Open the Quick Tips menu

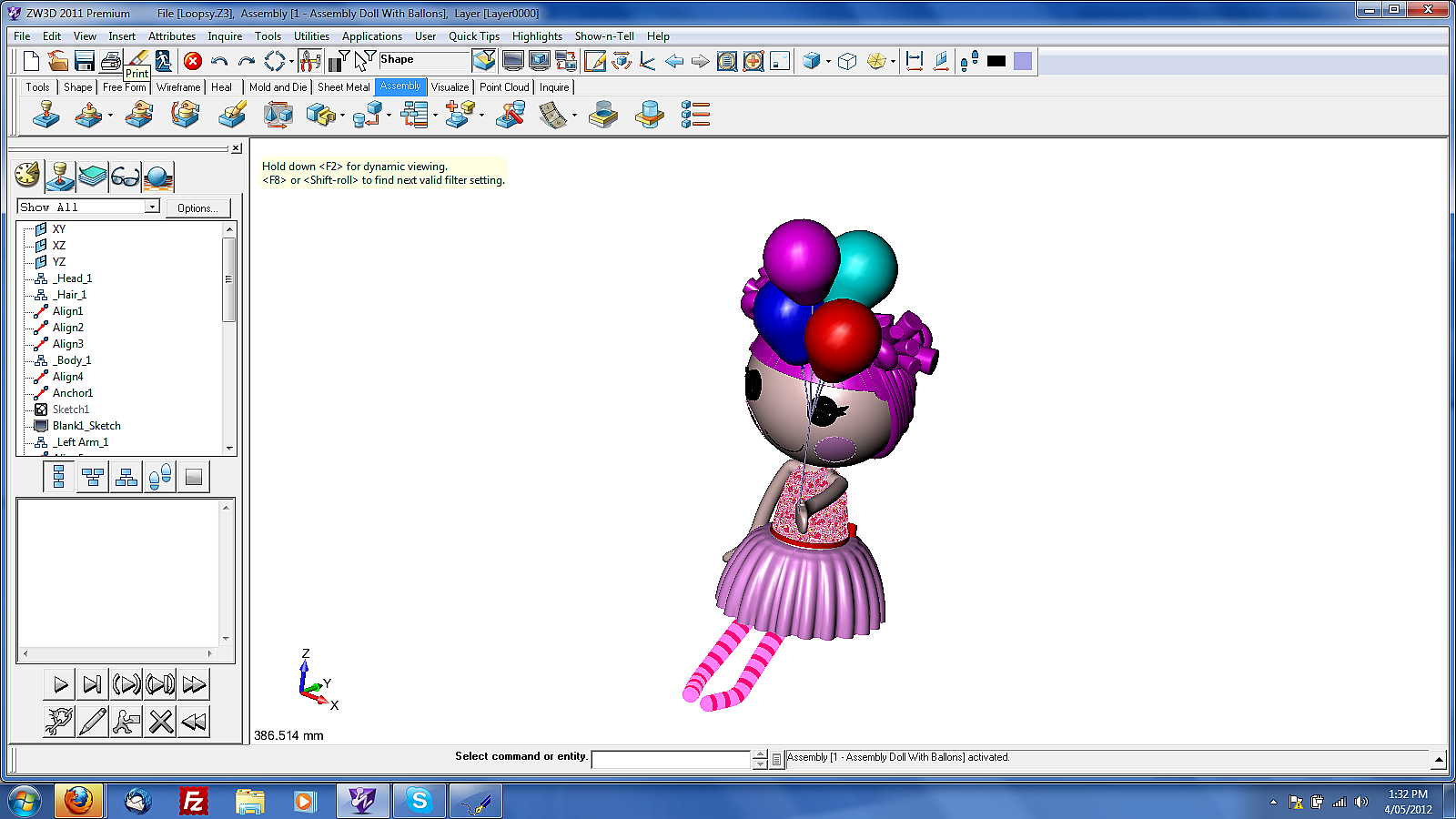tap(474, 36)
